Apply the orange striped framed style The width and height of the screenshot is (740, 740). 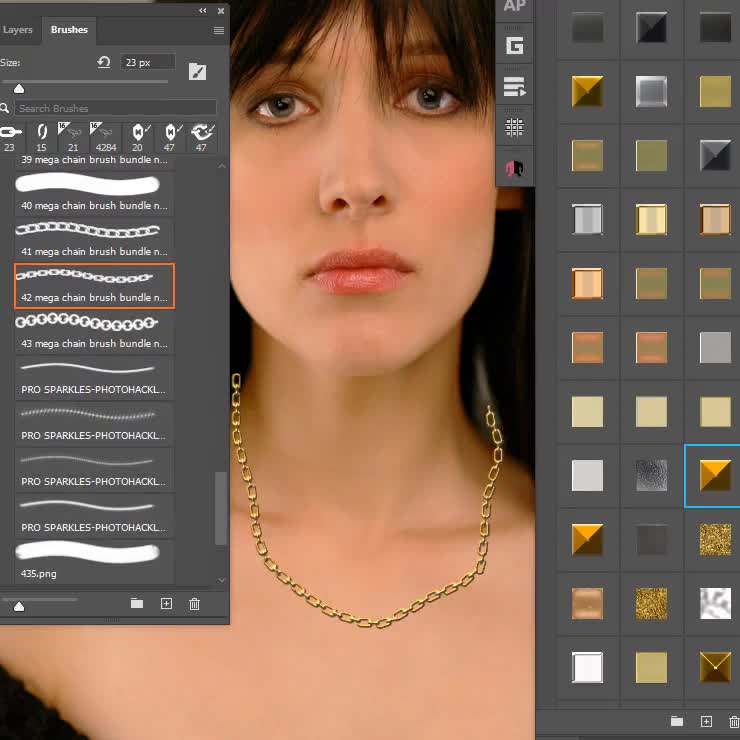click(587, 283)
